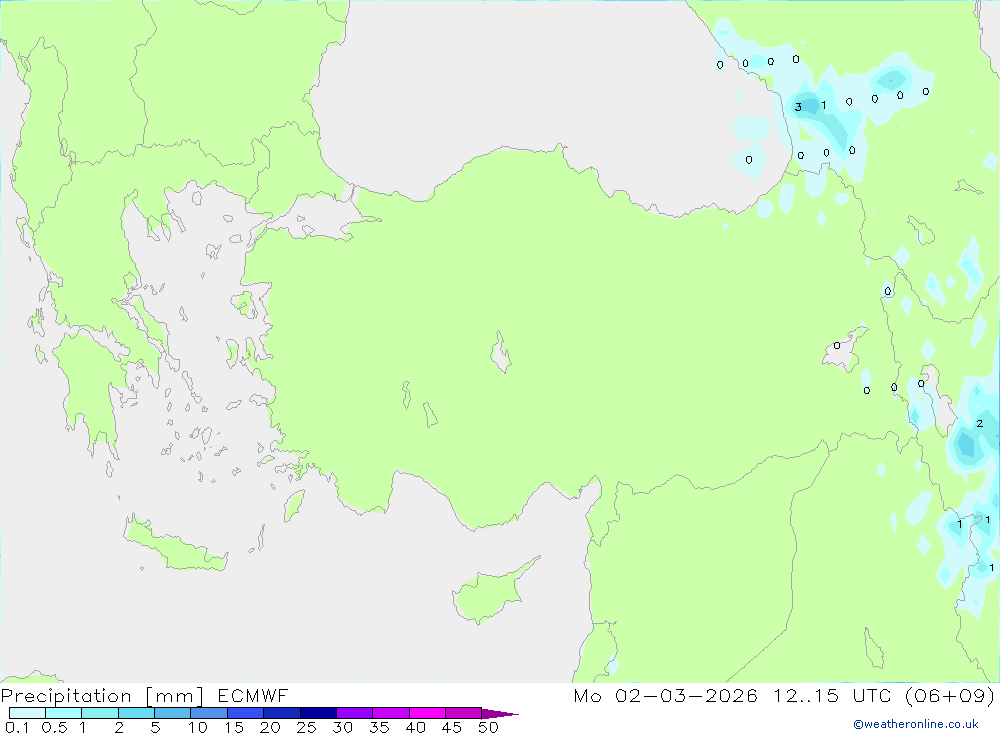This screenshot has height=733, width=1000.
Task: Click the date 'Mo 02-03-2026' text
Action: 666,695
